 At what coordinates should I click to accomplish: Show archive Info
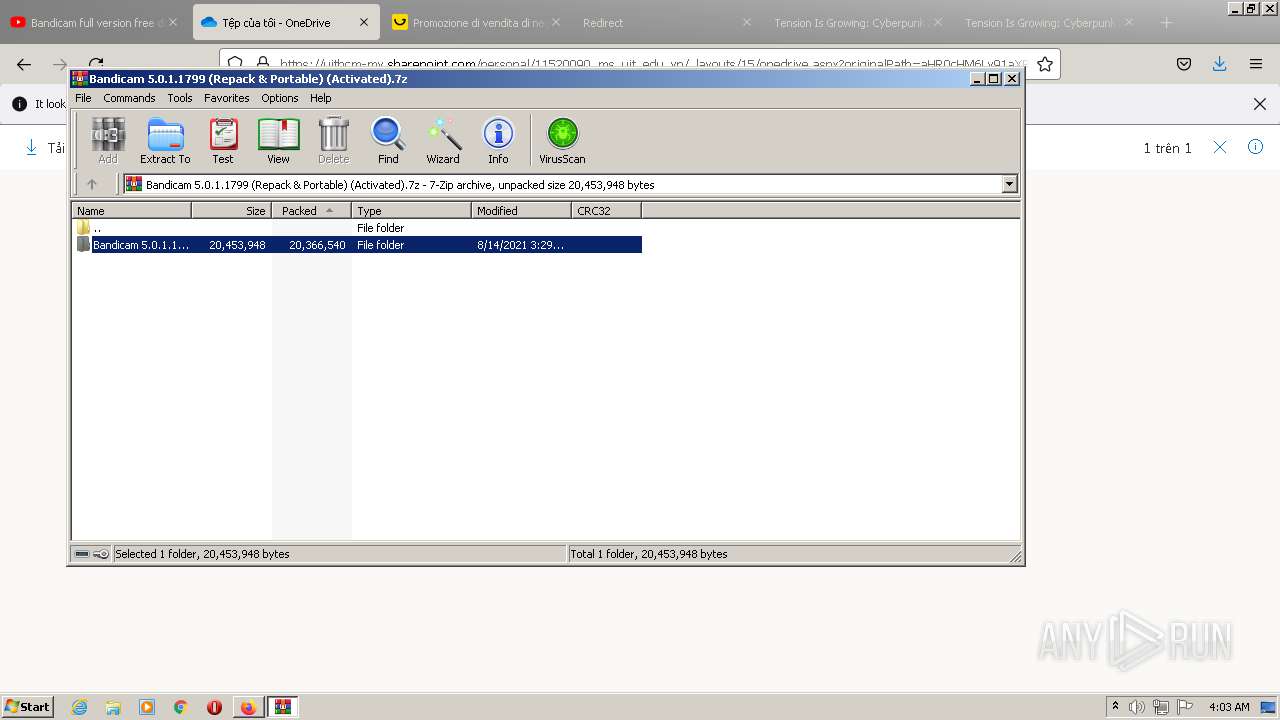point(498,140)
